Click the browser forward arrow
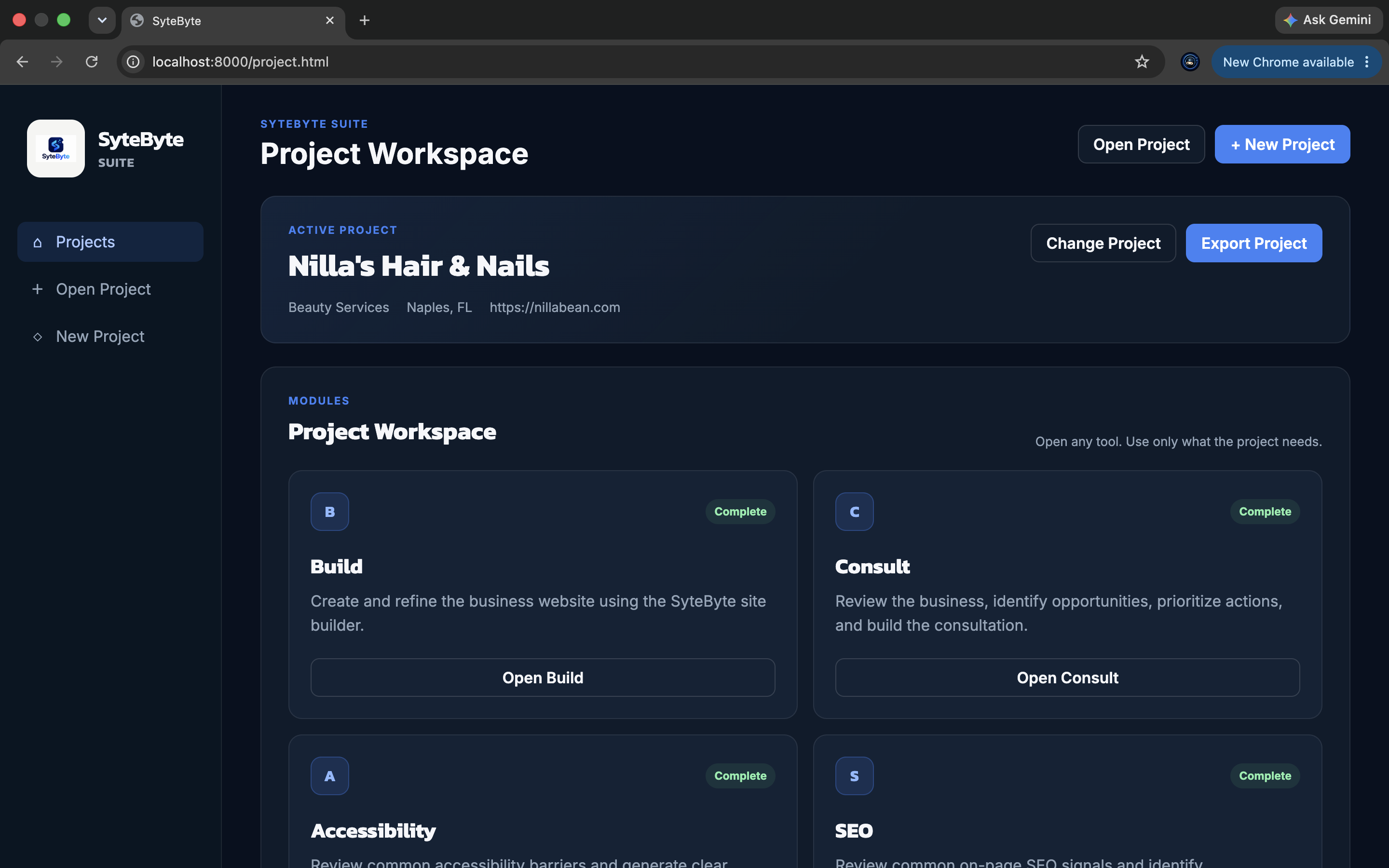This screenshot has width=1389, height=868. (57, 62)
